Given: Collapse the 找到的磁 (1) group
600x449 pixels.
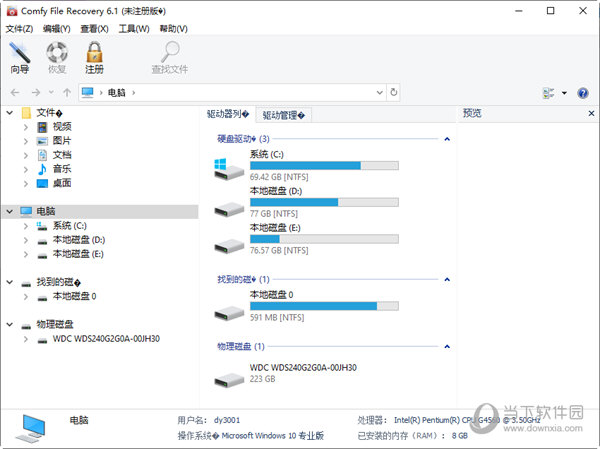Looking at the screenshot, I should pos(447,279).
